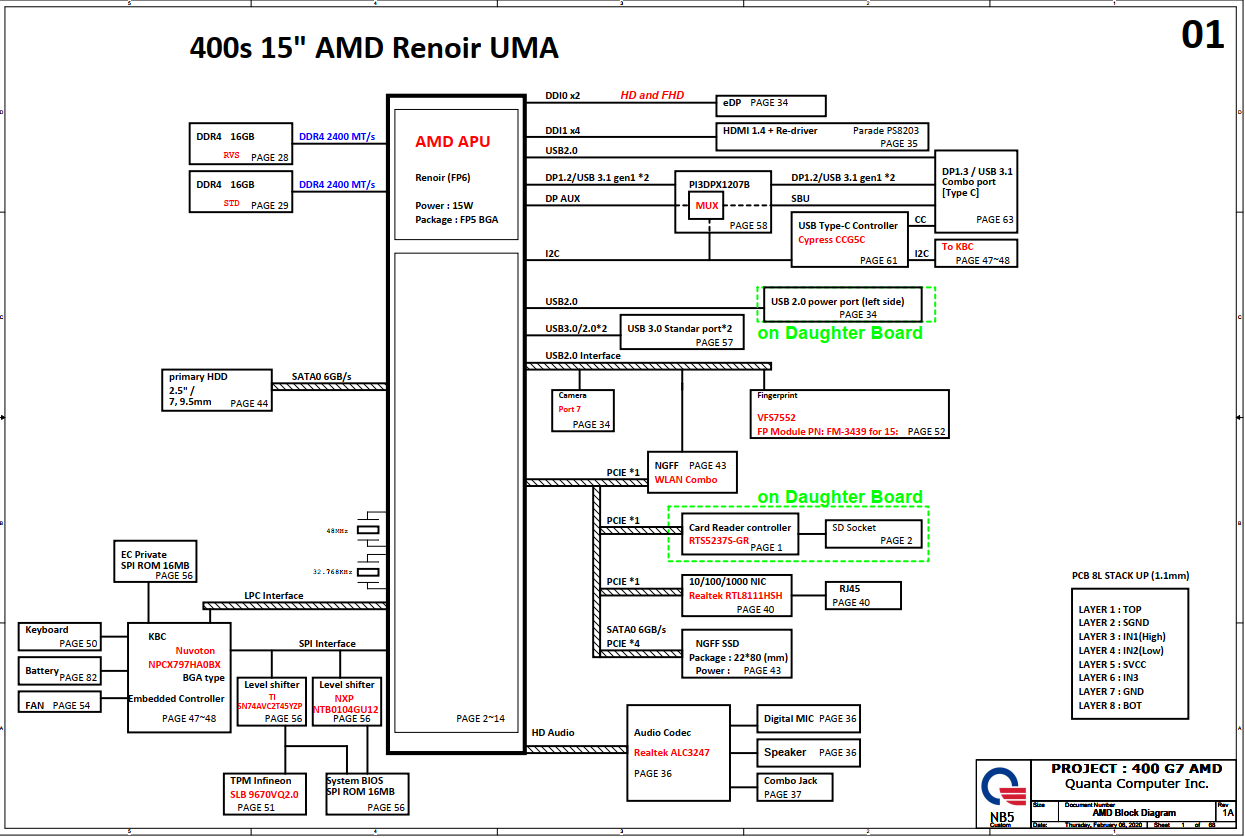Screen dimensions: 1245x838
Task: Click the 'RJ45' block label
Action: point(852,589)
